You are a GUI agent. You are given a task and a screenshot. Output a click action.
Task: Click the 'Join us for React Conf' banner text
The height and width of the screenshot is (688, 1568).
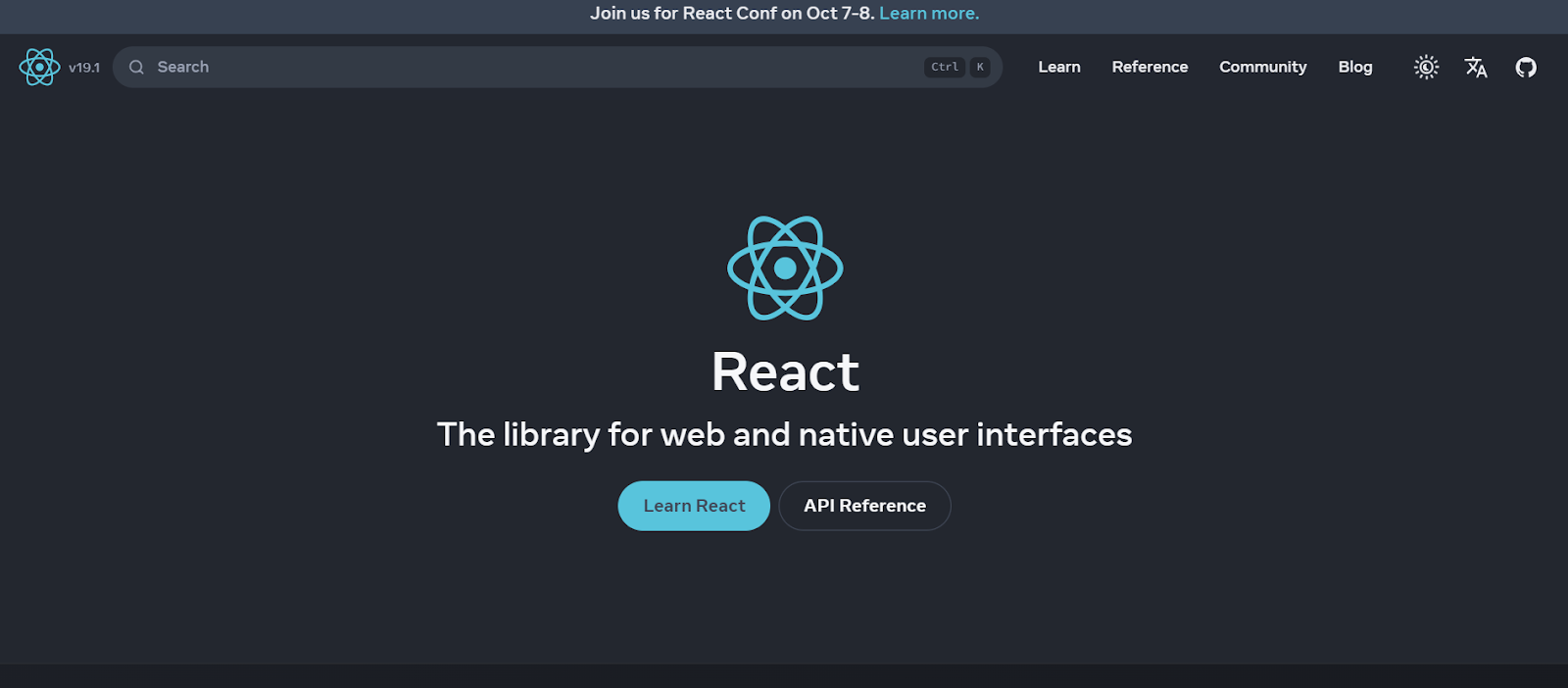pyautogui.click(x=731, y=14)
